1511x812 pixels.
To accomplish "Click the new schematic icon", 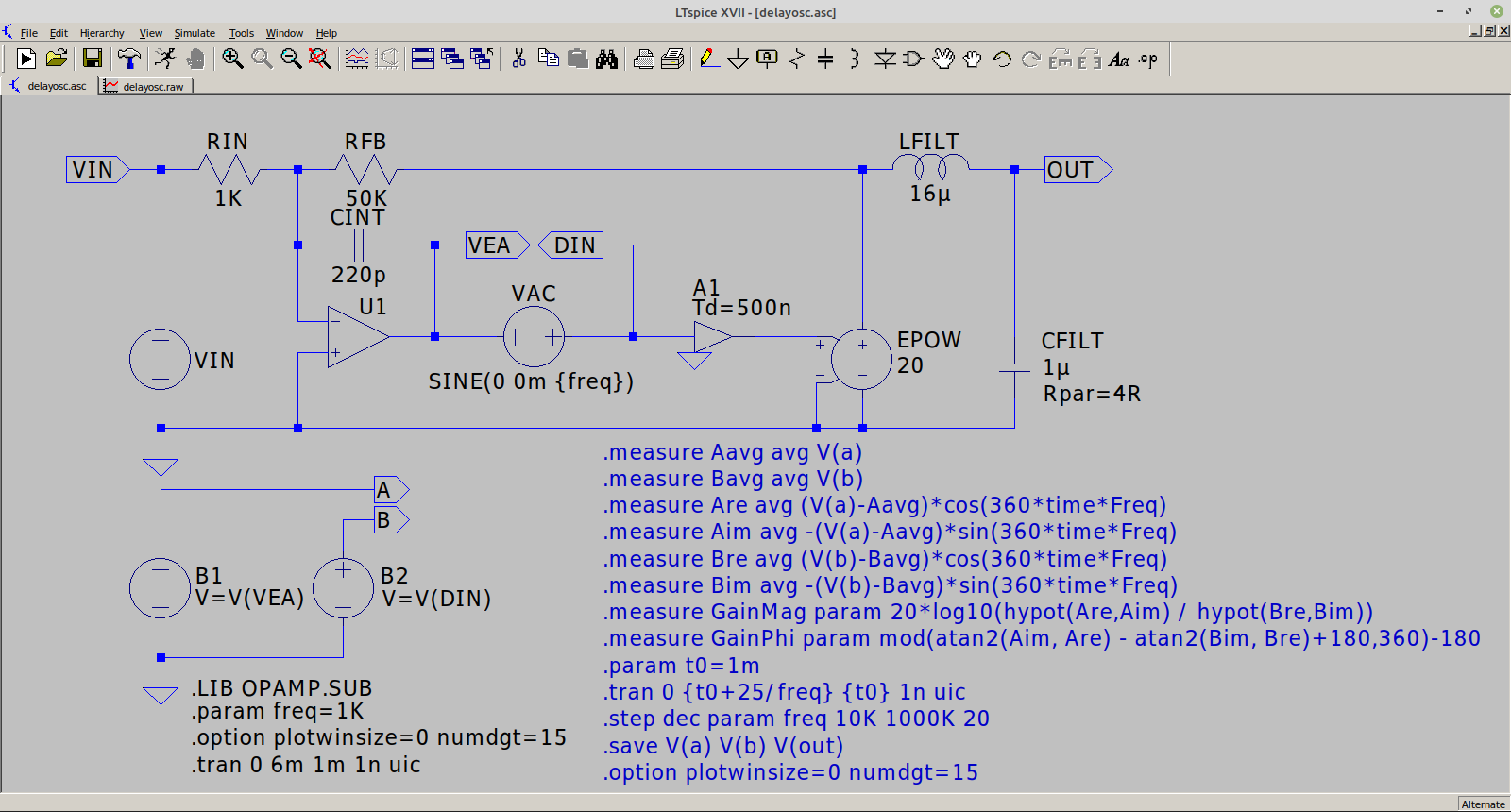I will (26, 59).
